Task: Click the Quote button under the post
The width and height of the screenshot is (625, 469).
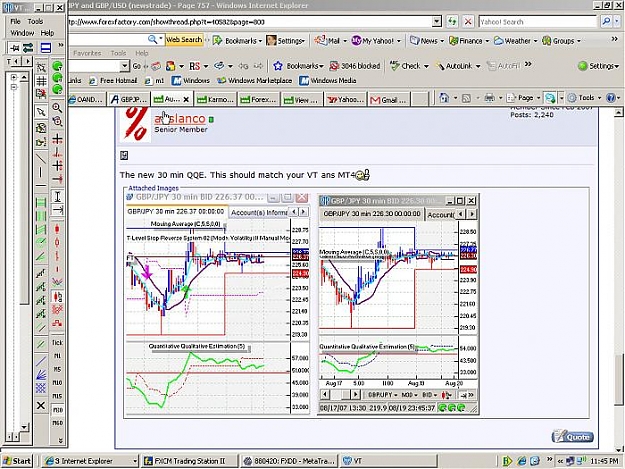Action: pyautogui.click(x=573, y=437)
